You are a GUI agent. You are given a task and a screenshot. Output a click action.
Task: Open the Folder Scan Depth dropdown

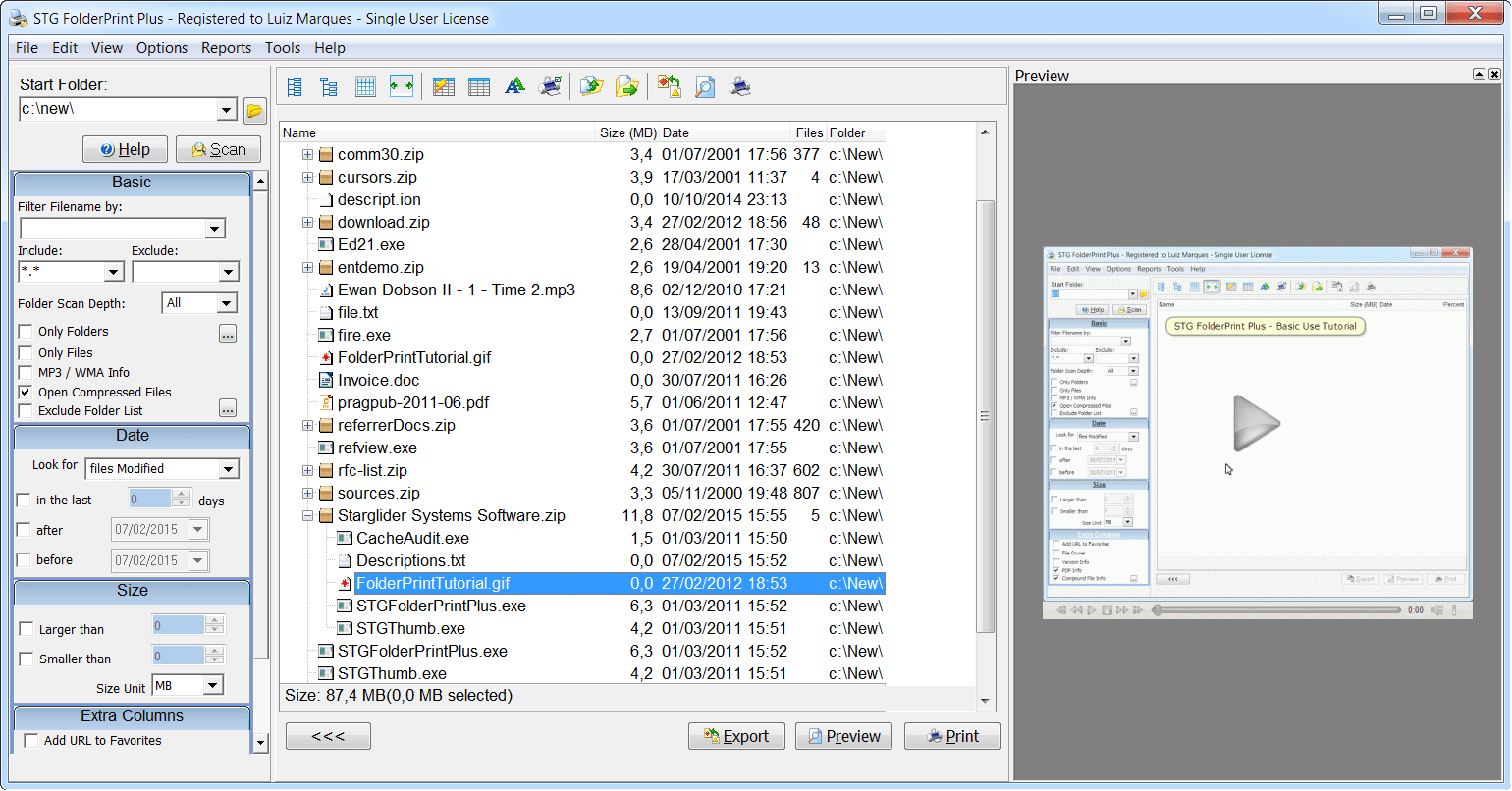(x=227, y=303)
